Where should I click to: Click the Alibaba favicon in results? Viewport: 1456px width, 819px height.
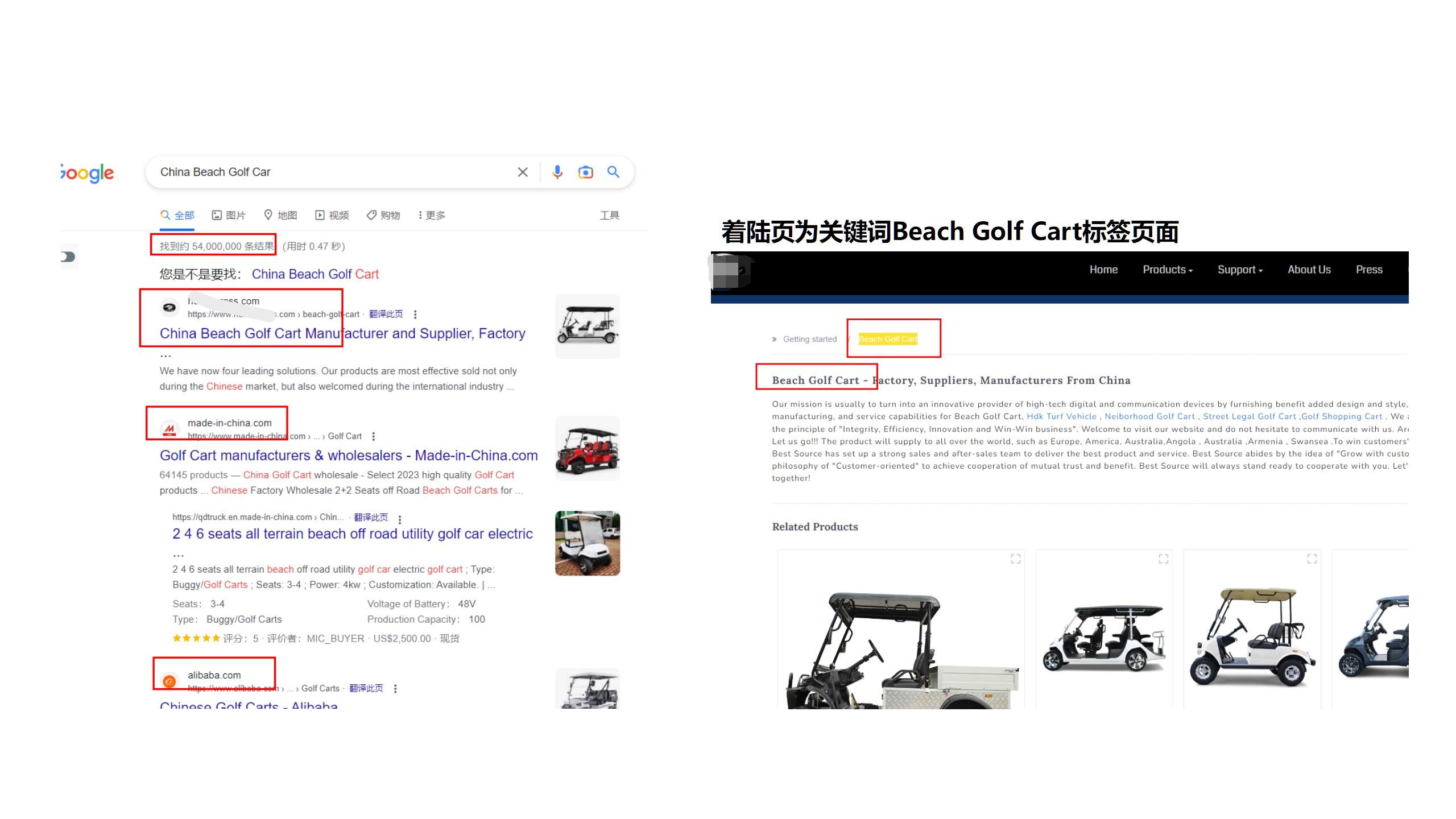[169, 681]
